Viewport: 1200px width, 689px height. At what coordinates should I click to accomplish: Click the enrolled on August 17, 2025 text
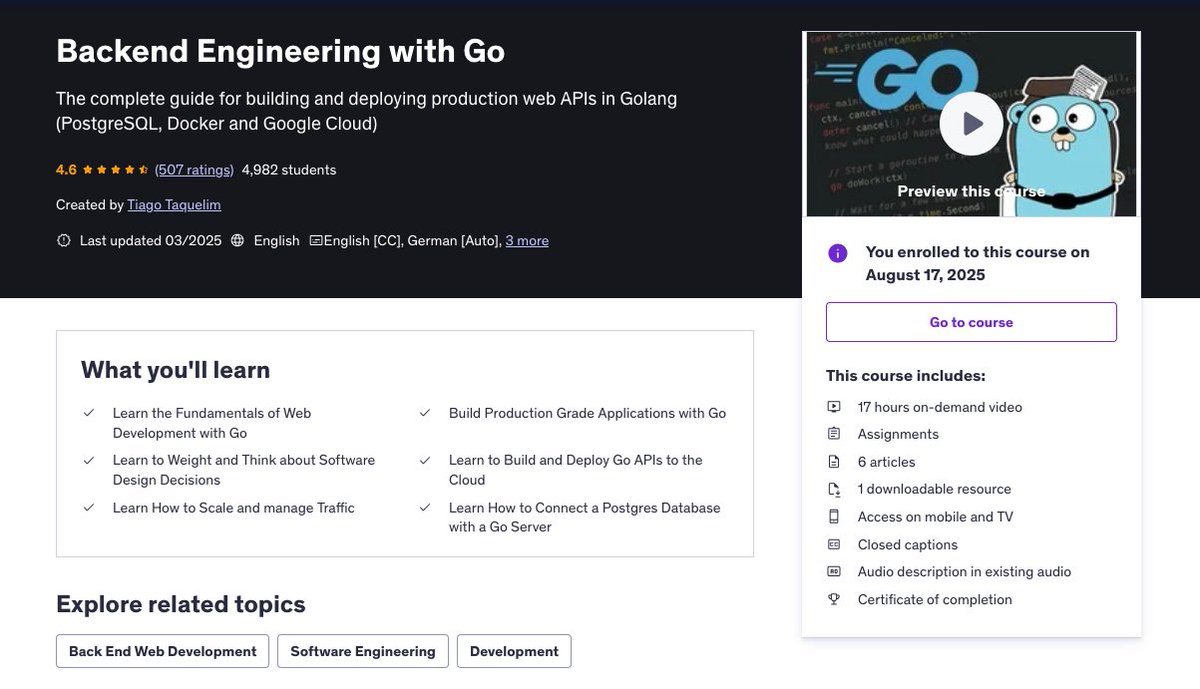pyautogui.click(x=978, y=264)
